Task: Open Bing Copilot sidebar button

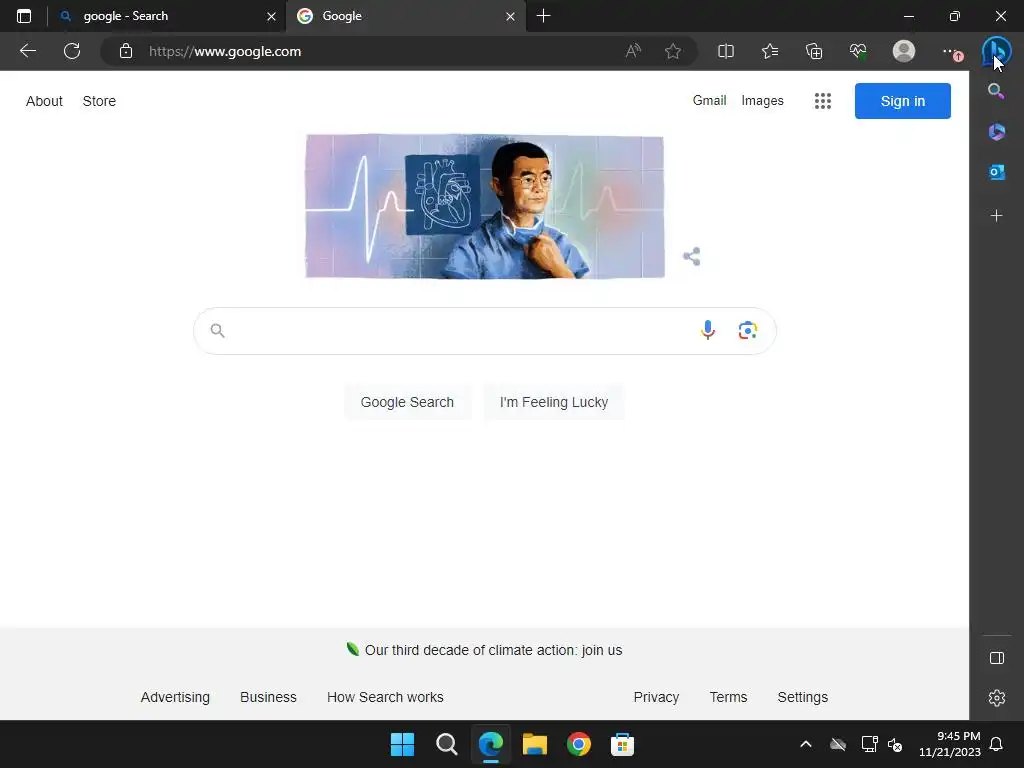Action: point(996,51)
